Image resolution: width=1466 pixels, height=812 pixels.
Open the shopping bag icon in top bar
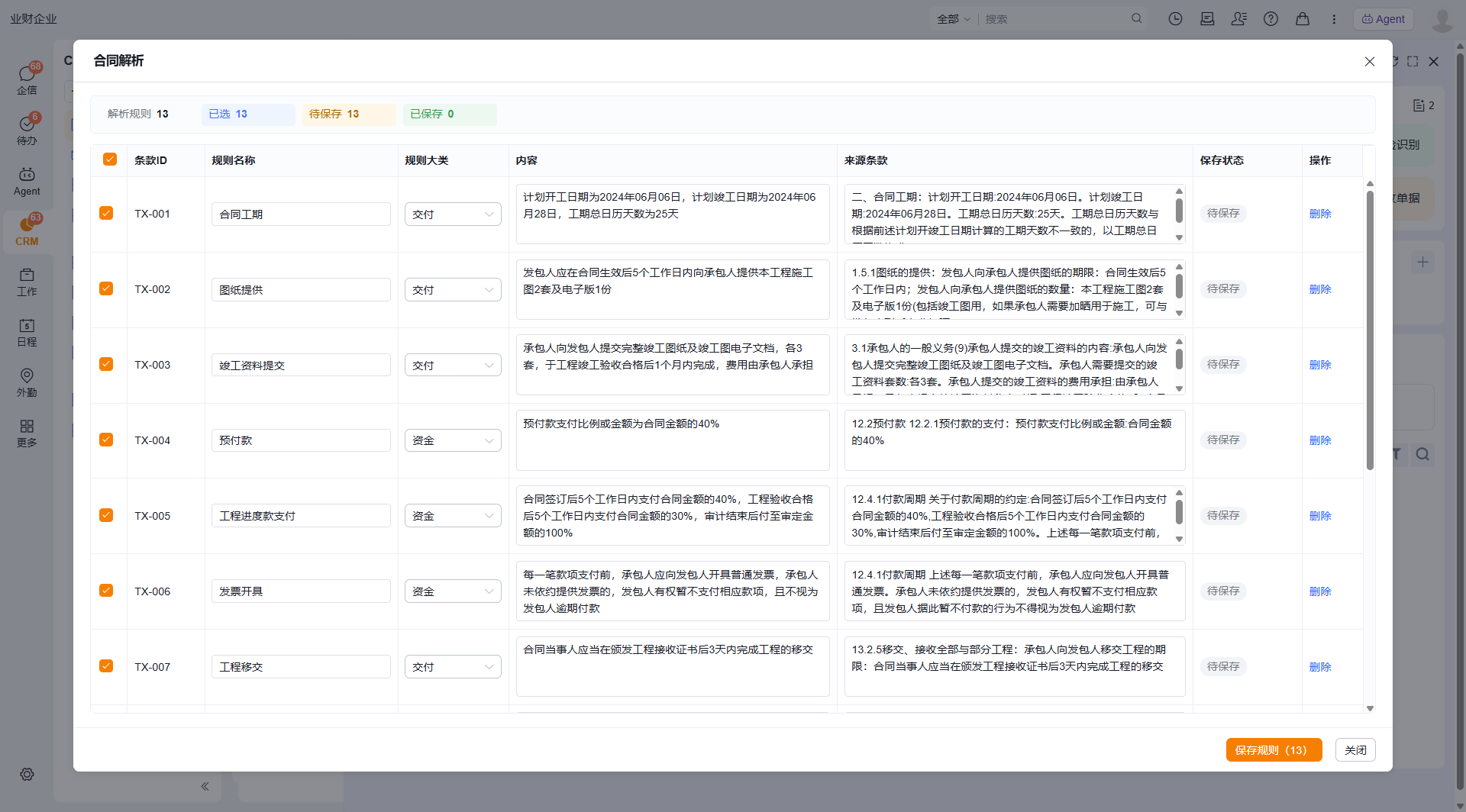click(x=1303, y=19)
